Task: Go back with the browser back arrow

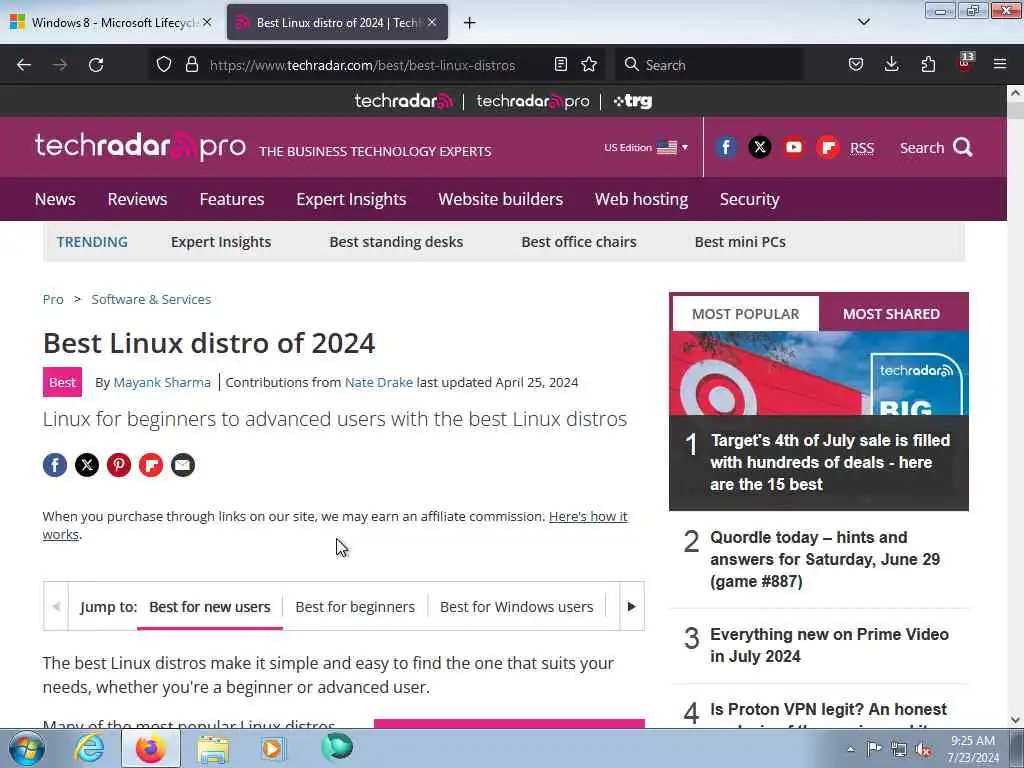Action: [x=24, y=65]
